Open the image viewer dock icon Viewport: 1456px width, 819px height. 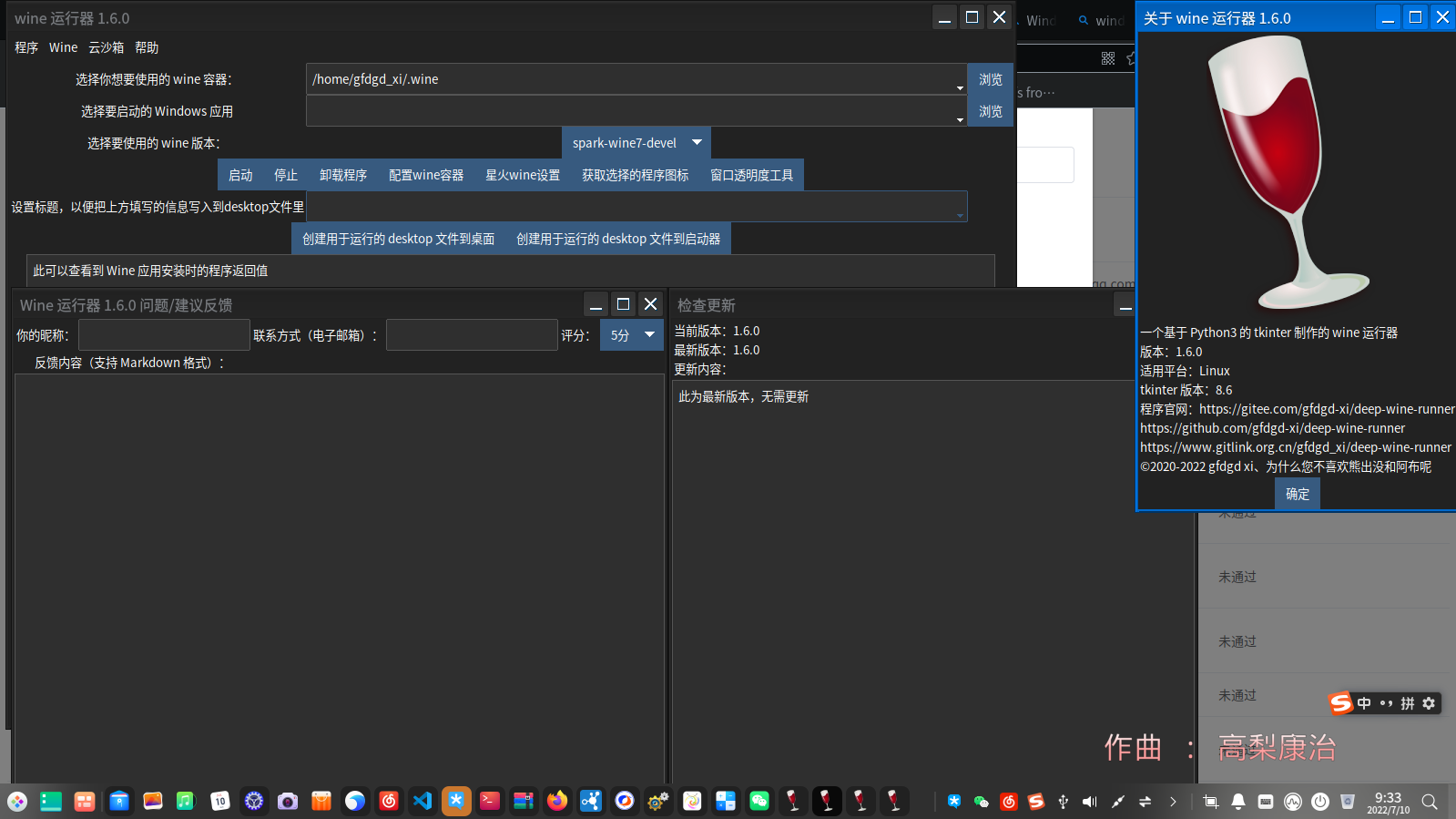tap(153, 802)
